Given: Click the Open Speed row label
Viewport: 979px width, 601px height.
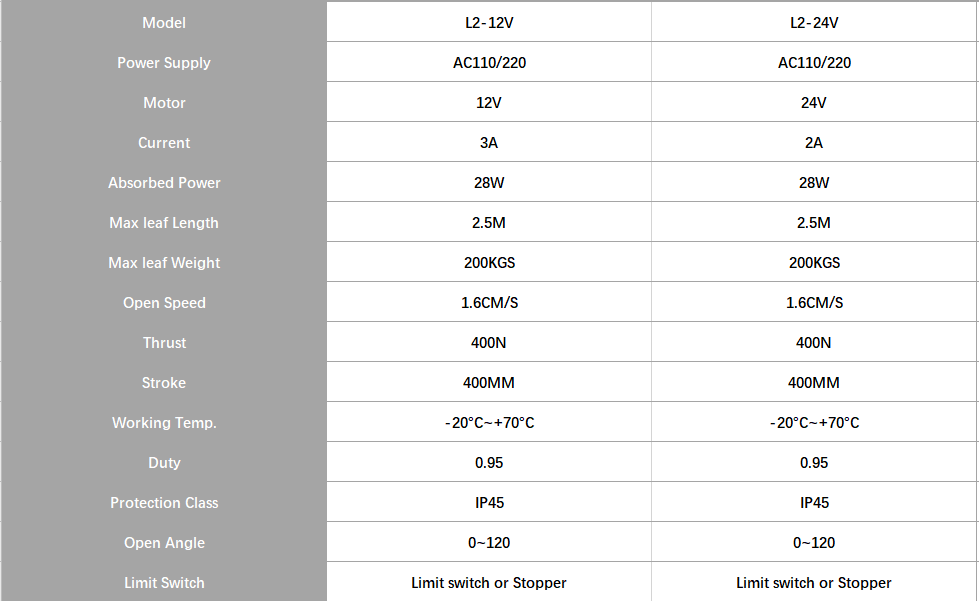Looking at the screenshot, I should coord(164,303).
